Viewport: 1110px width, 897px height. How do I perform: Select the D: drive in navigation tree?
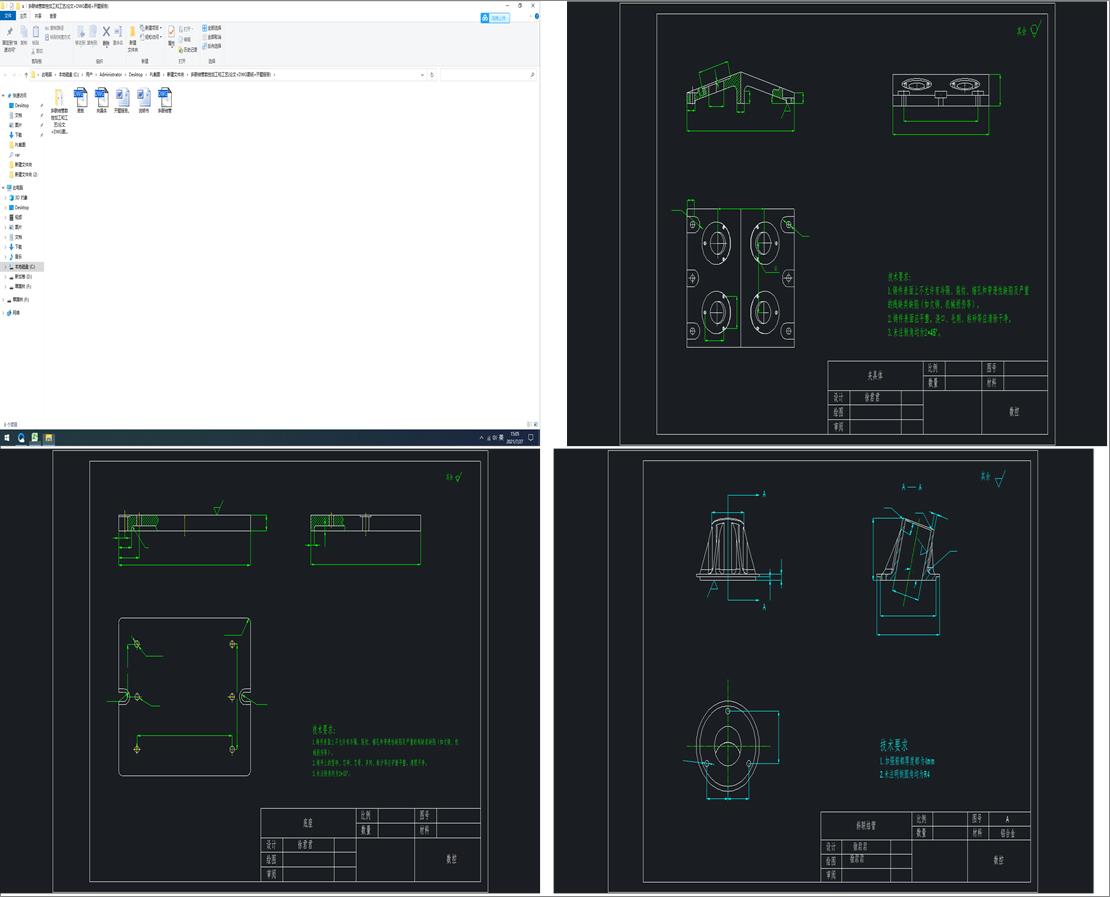[x=22, y=277]
